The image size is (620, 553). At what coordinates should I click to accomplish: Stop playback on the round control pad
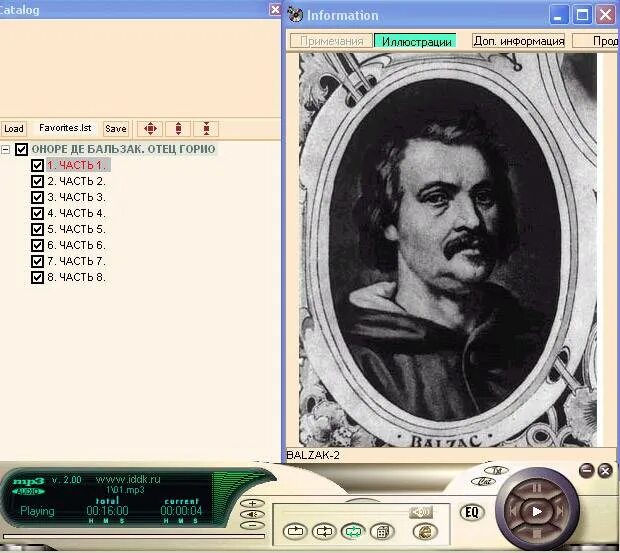pos(536,535)
